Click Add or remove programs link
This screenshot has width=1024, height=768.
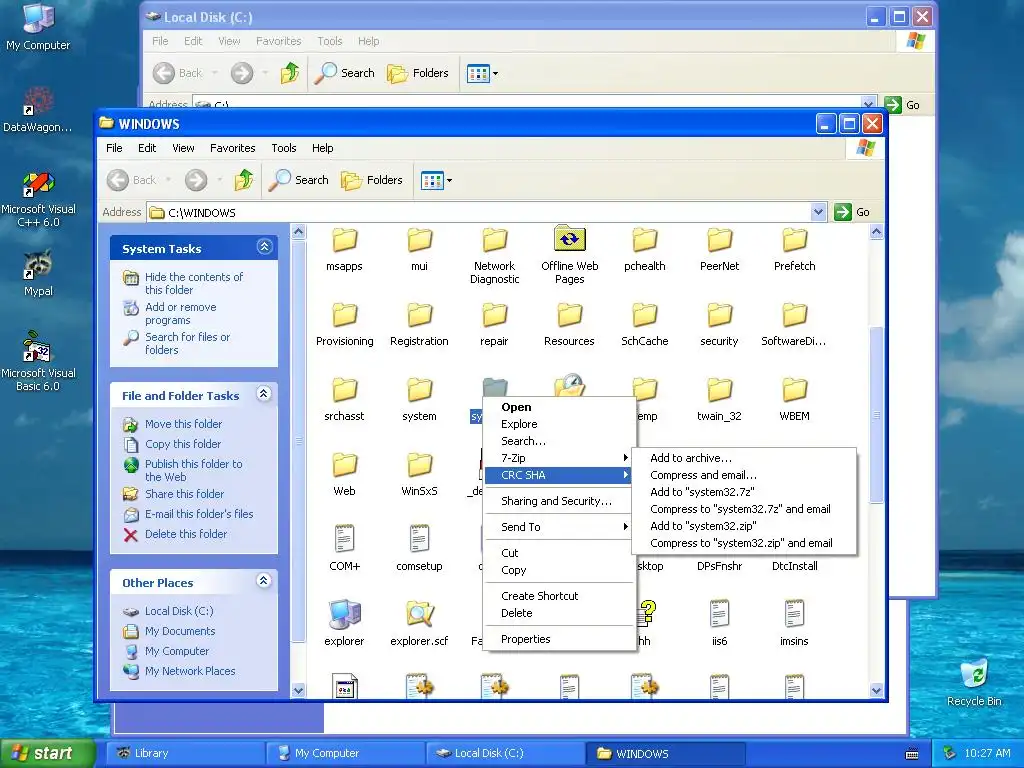pos(181,313)
